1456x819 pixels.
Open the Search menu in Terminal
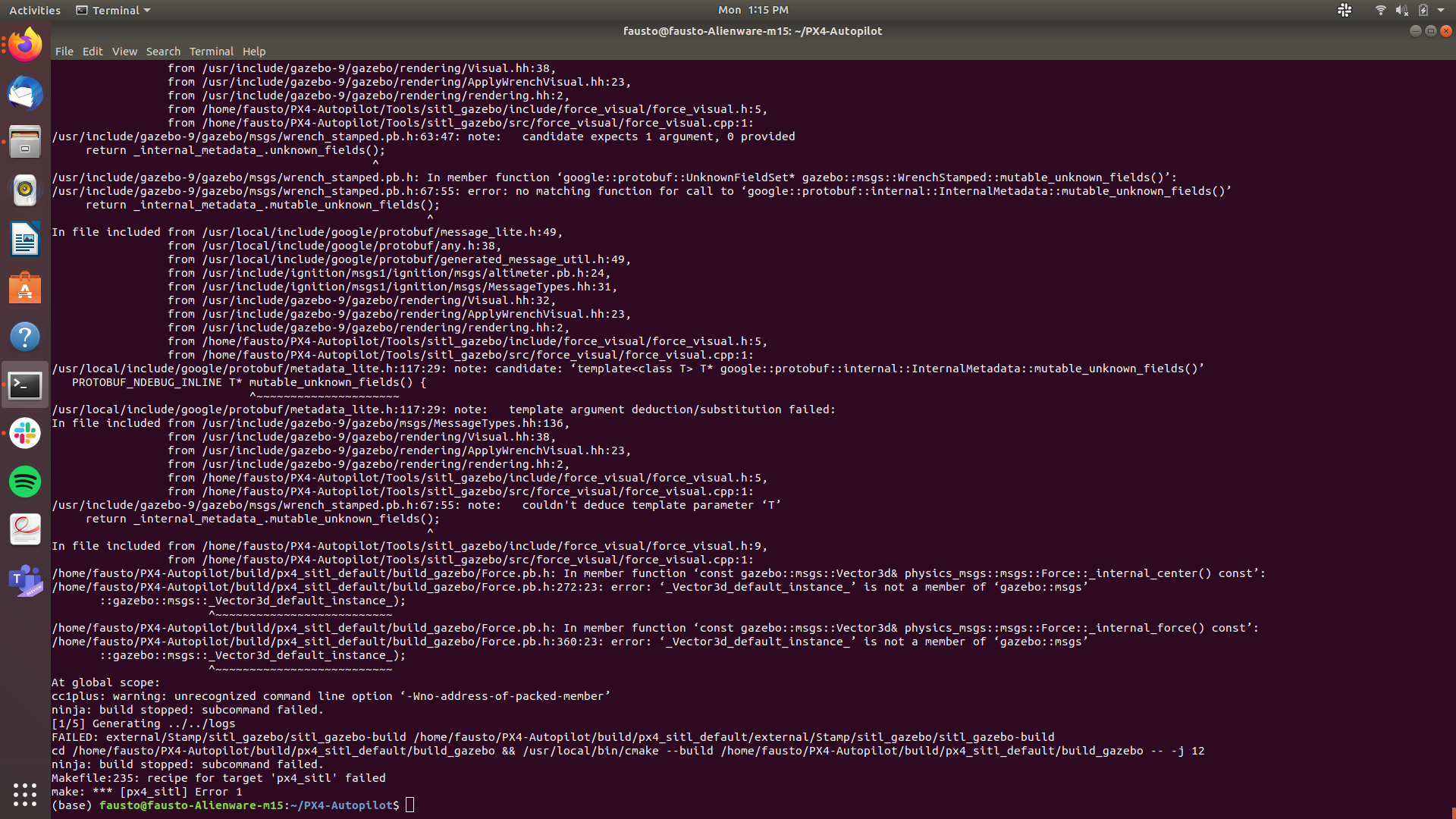163,51
